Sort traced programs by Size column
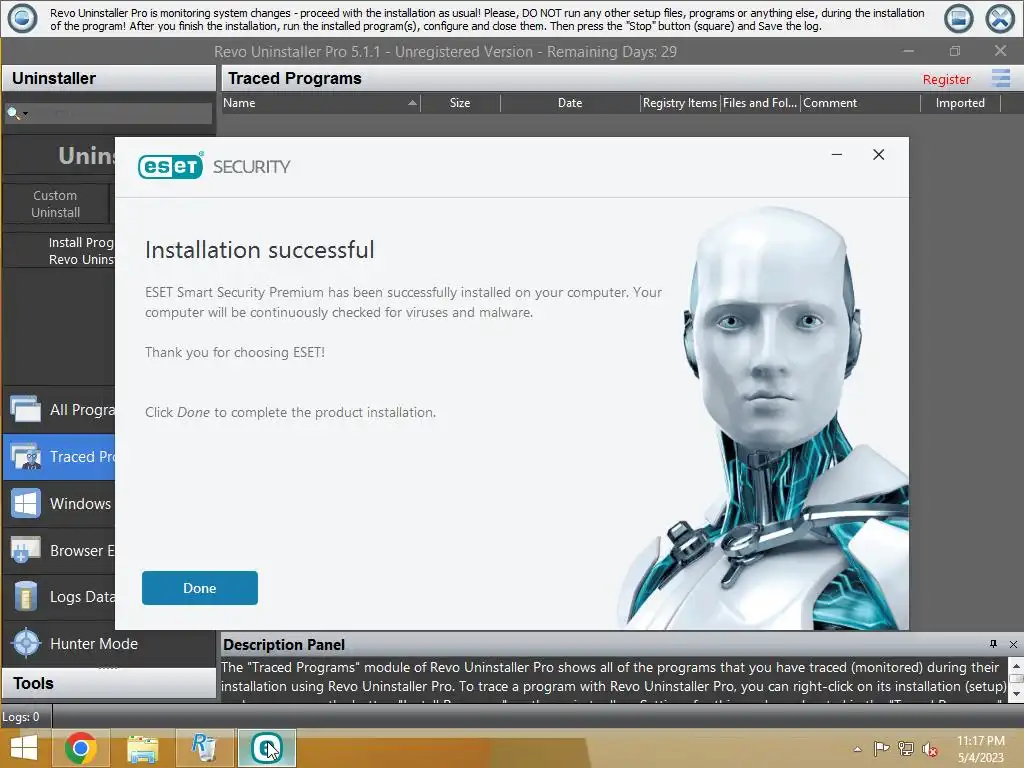The height and width of the screenshot is (768, 1024). pos(460,103)
